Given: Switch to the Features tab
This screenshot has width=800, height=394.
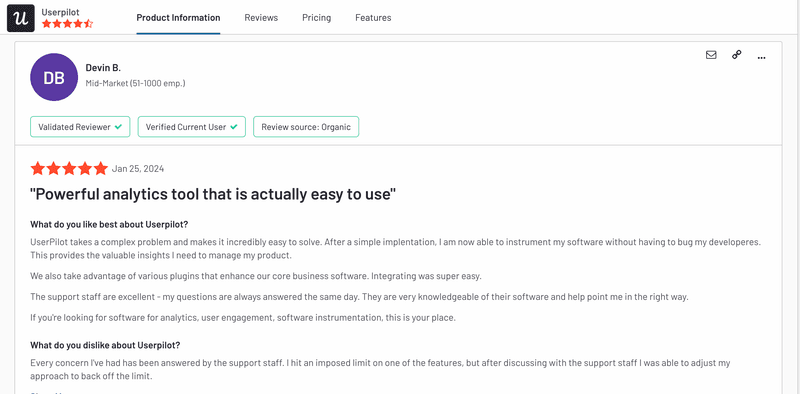Looking at the screenshot, I should click(x=373, y=18).
